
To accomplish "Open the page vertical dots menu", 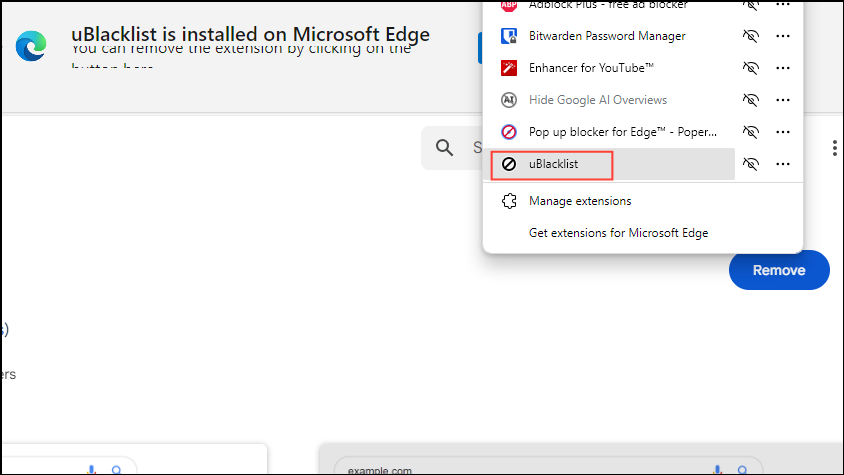I will [x=834, y=148].
